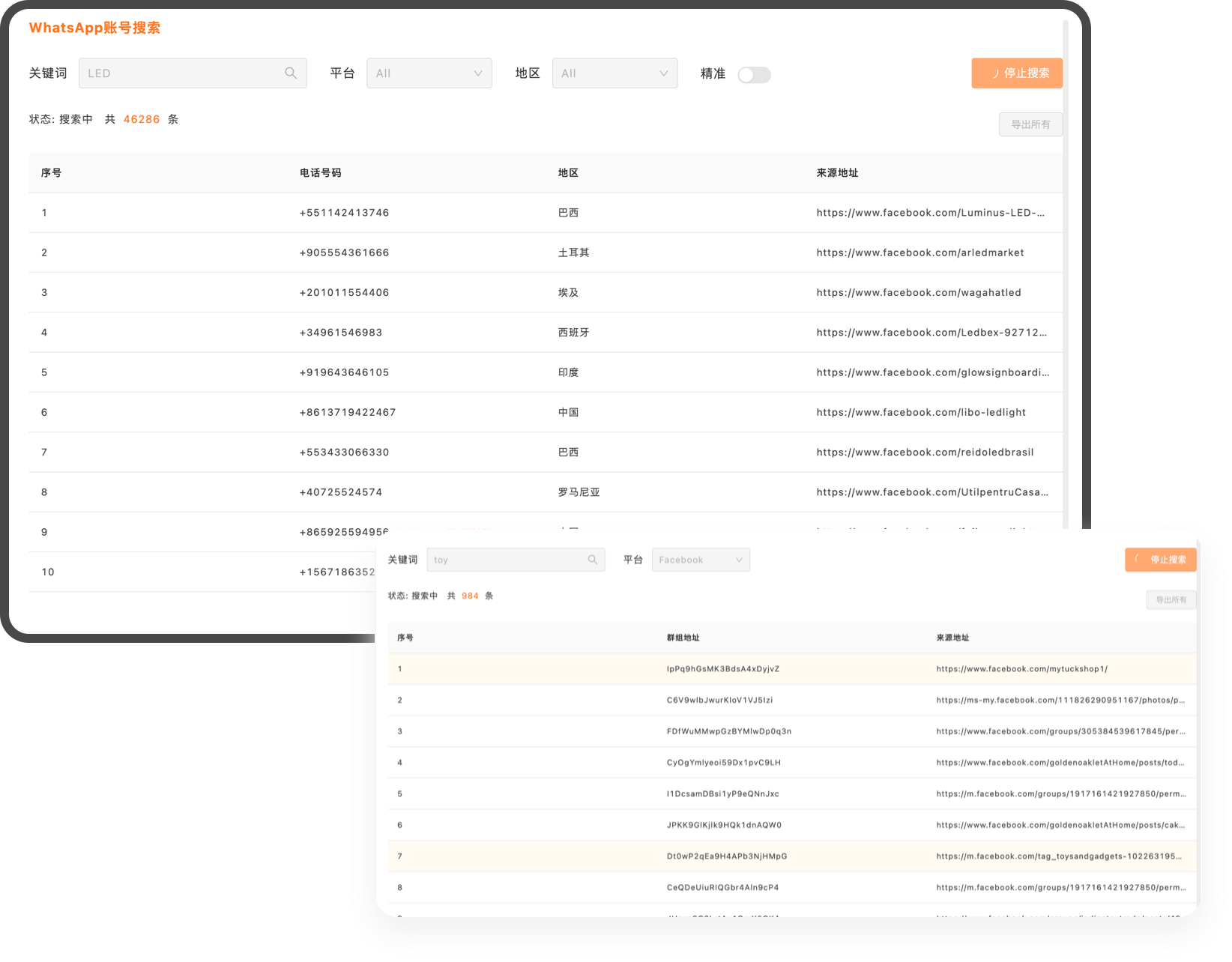
Task: Toggle the 精准 precision switch
Action: (754, 75)
